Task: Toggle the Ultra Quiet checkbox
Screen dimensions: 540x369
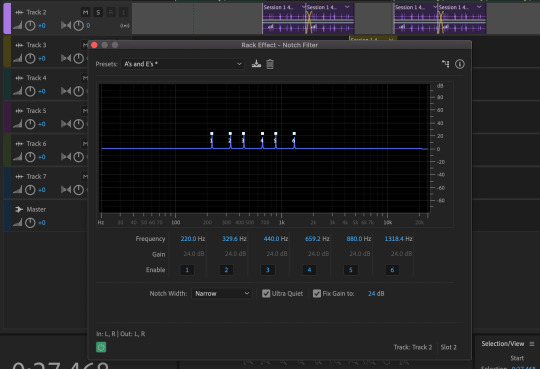Action: click(266, 293)
